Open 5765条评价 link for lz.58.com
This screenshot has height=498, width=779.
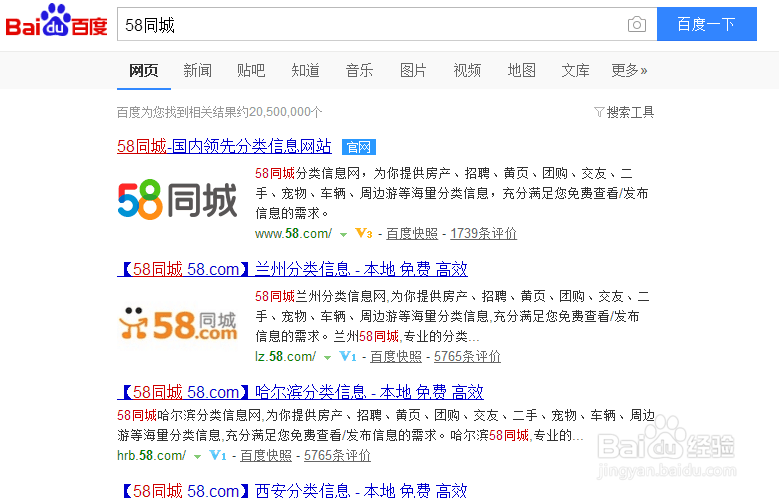point(467,356)
